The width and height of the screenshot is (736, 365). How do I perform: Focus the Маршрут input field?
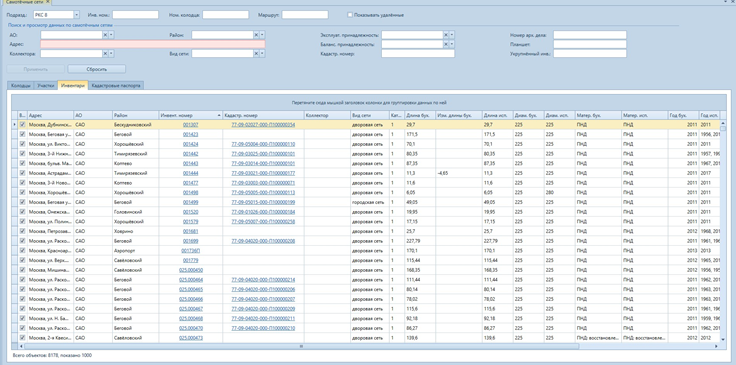tap(305, 15)
